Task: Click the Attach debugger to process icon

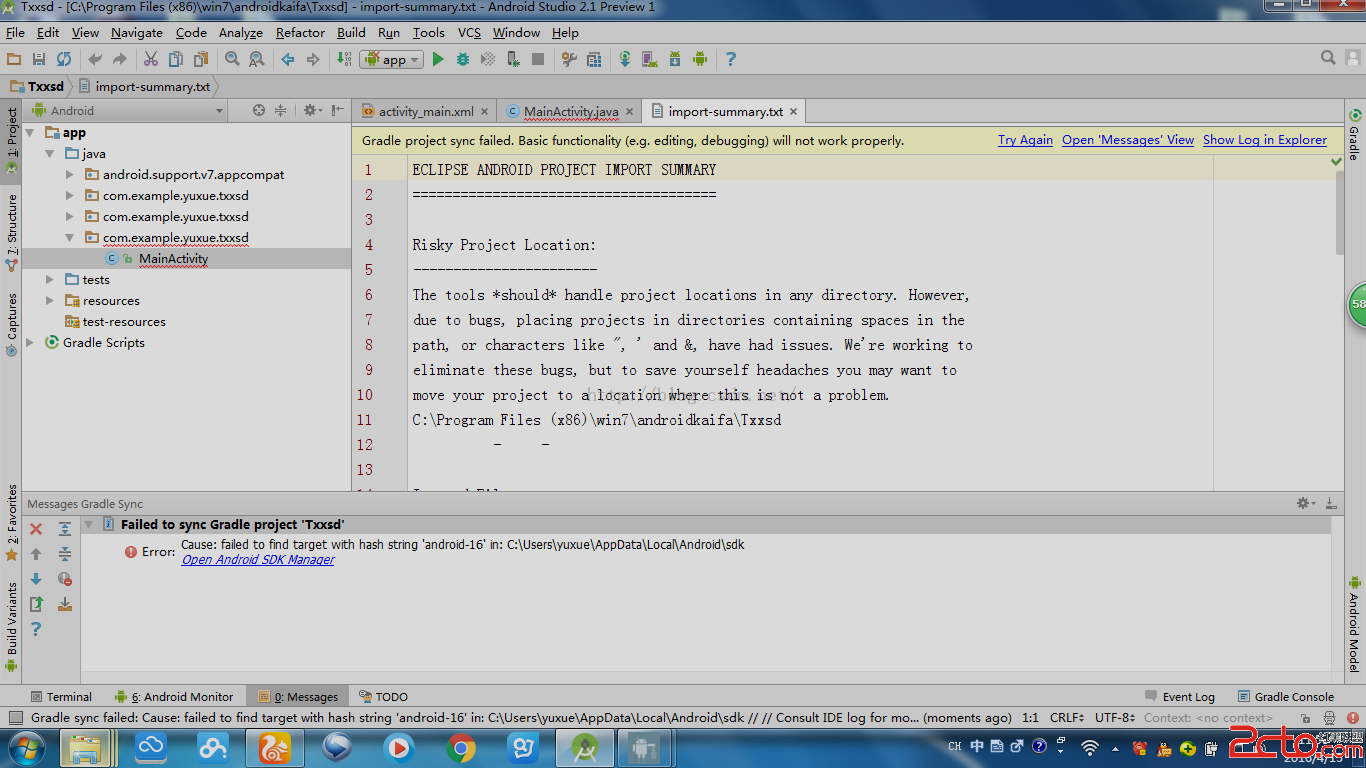Action: 512,59
